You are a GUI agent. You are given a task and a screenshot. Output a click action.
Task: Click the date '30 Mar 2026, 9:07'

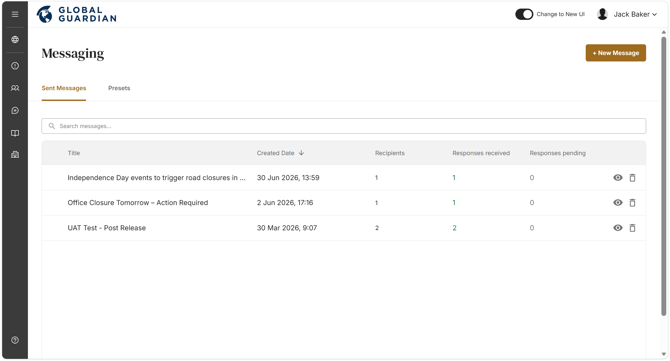(x=287, y=228)
